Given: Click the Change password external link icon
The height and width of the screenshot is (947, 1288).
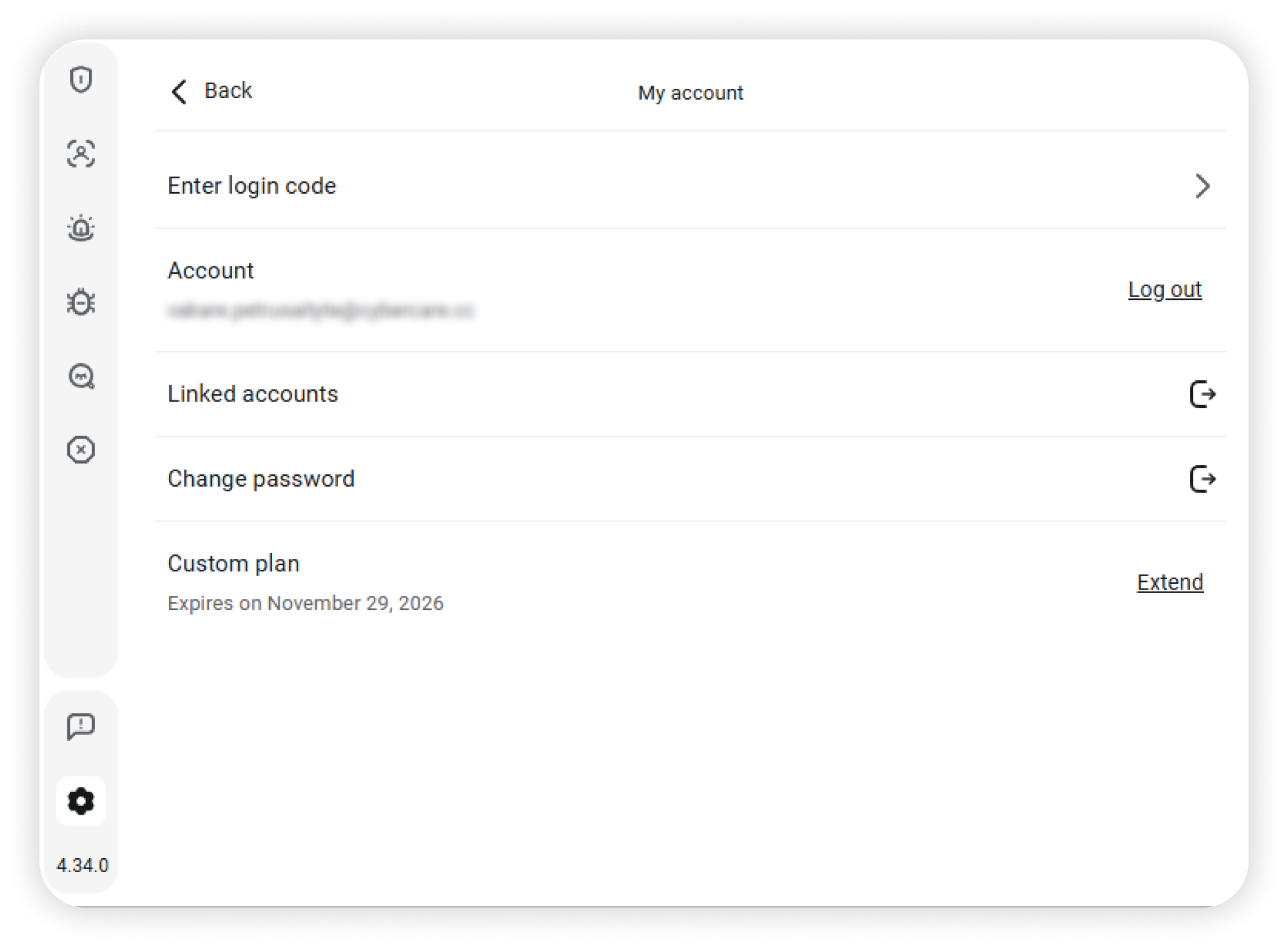Looking at the screenshot, I should (1202, 479).
